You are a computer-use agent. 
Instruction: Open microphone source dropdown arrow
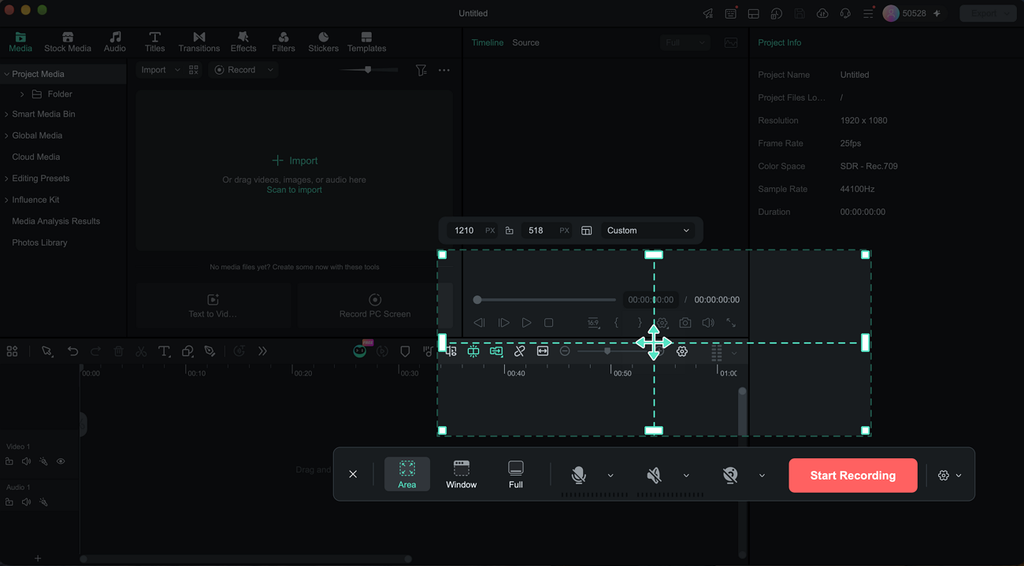point(610,475)
